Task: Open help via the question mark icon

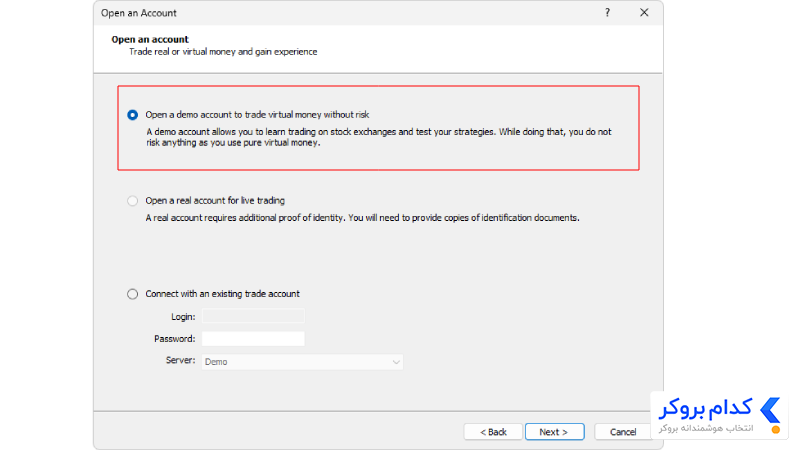Action: 607,12
